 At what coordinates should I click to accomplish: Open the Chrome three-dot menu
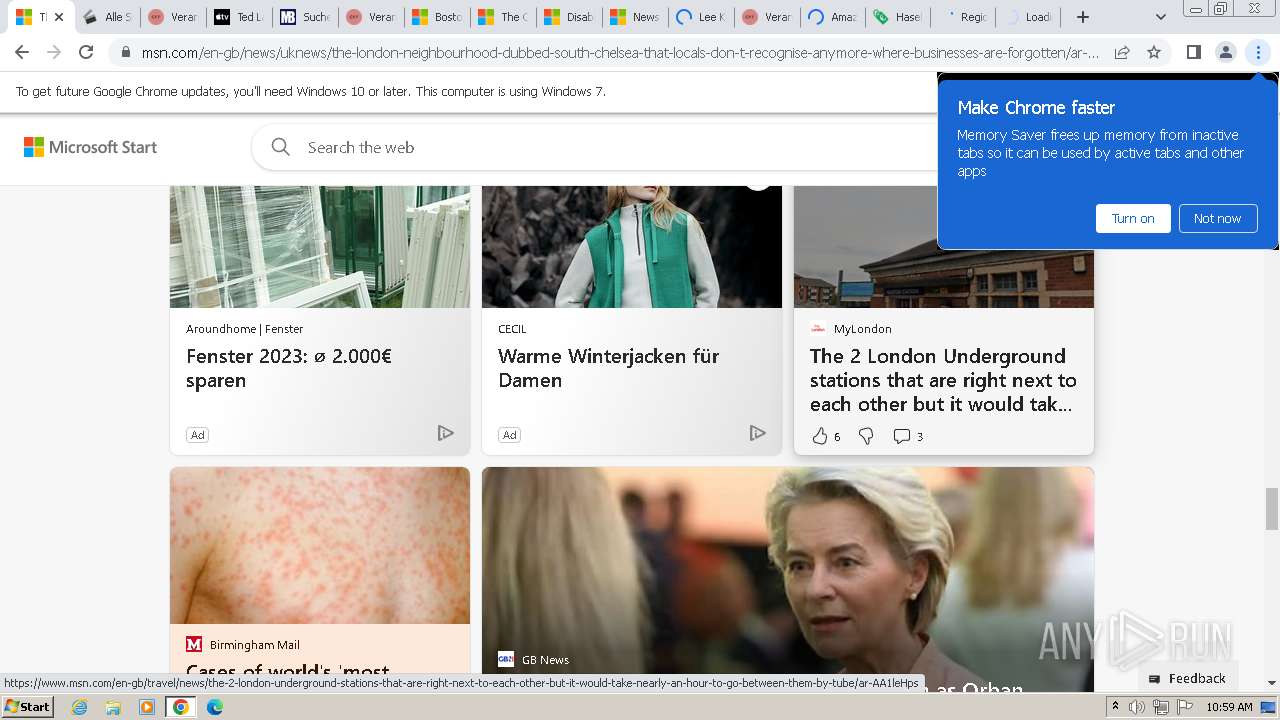tap(1258, 52)
